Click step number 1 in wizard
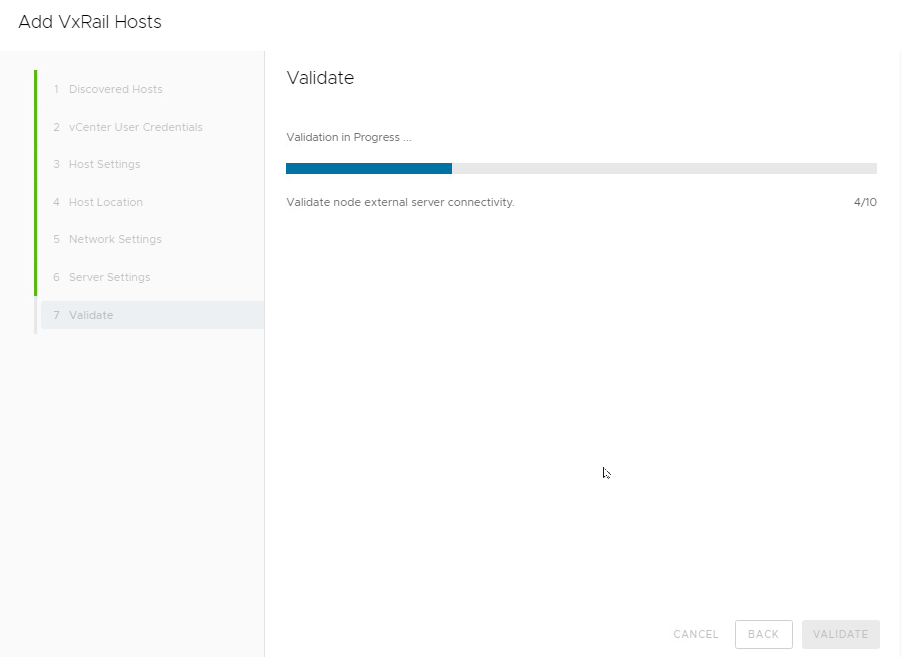 pyautogui.click(x=56, y=89)
